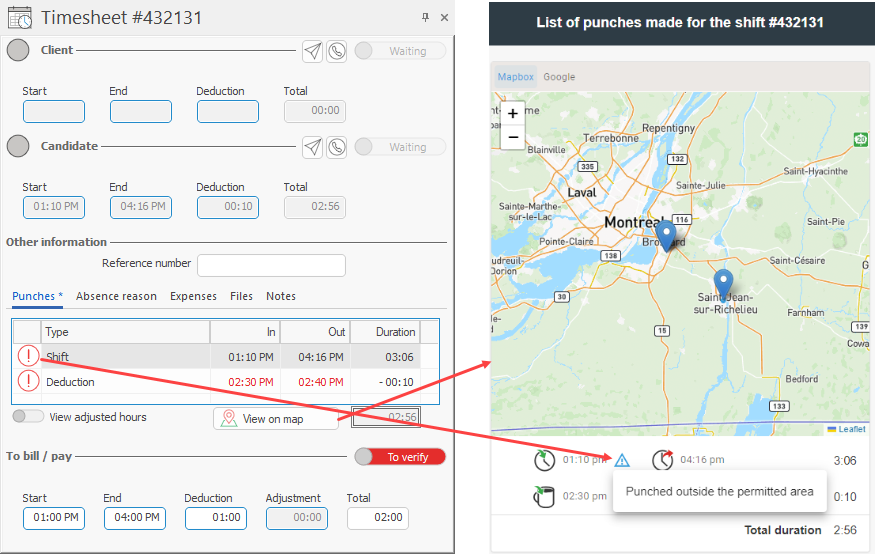Click the Client send message paper plane icon
The image size is (875, 554).
pyautogui.click(x=313, y=51)
